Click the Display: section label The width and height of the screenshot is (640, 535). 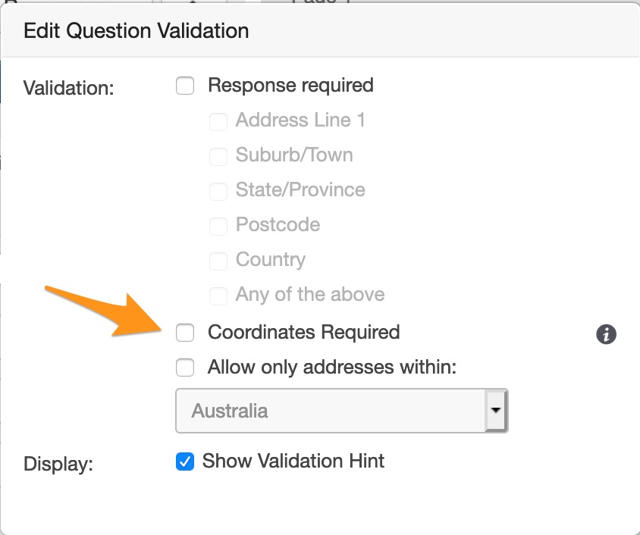59,464
